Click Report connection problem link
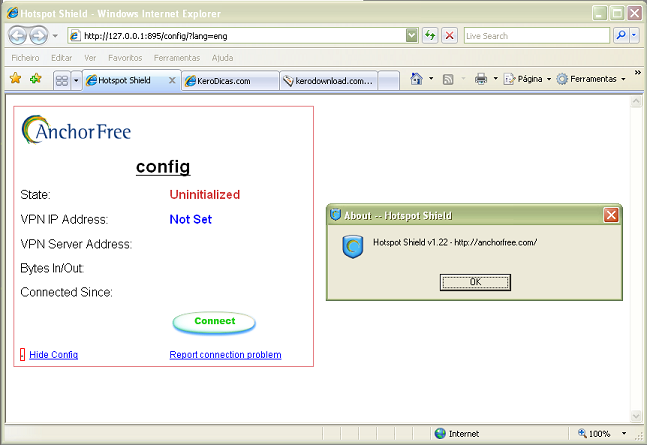 pos(225,355)
